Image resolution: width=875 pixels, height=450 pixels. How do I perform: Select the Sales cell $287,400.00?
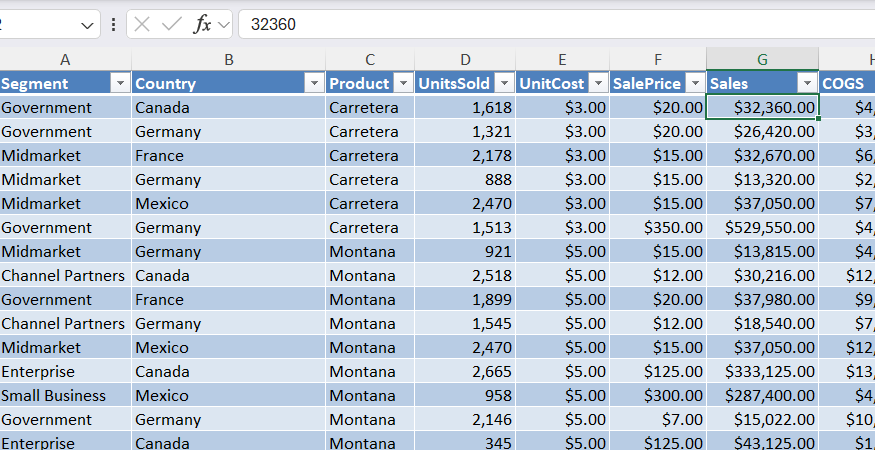point(762,395)
